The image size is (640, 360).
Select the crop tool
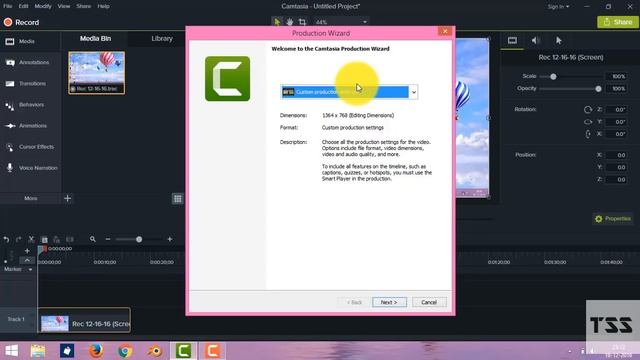[302, 22]
